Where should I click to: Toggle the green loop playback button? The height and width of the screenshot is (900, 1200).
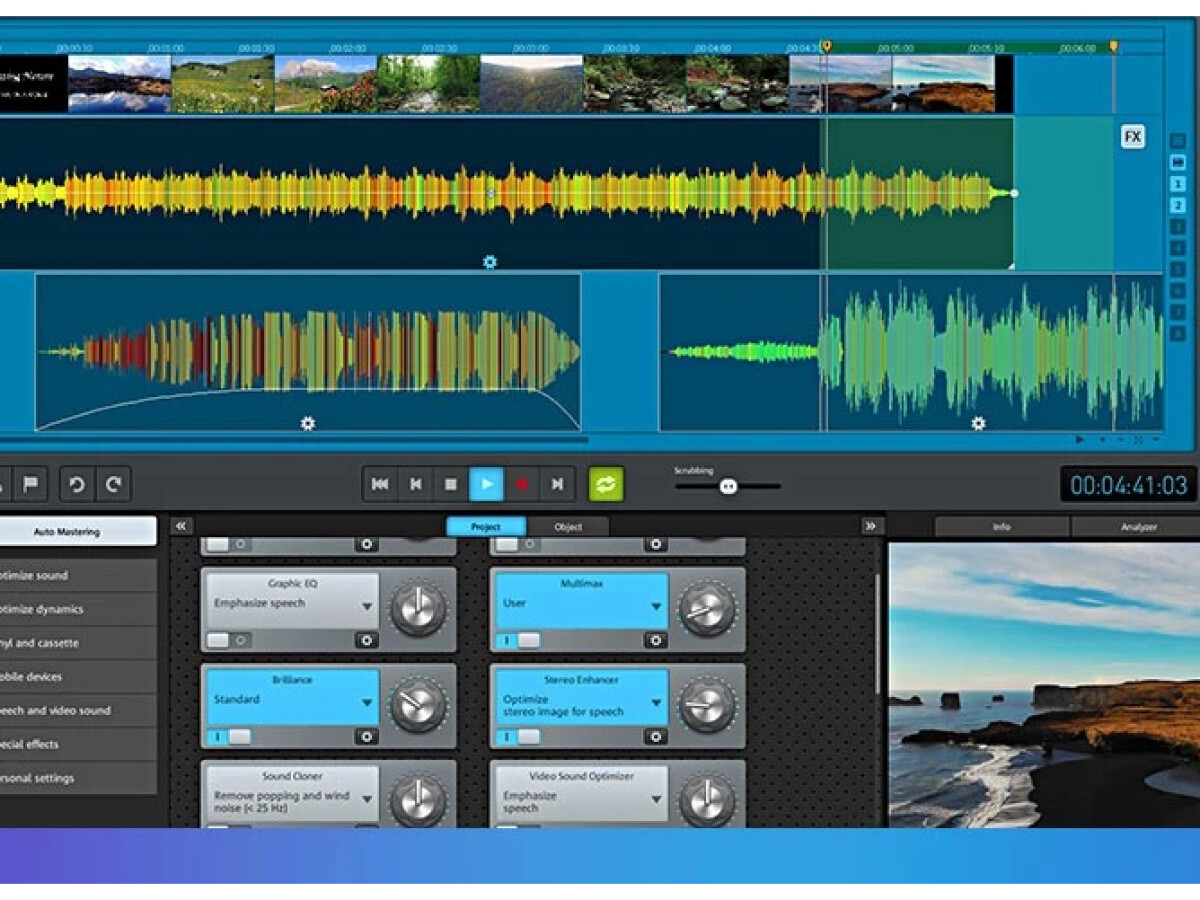pos(606,485)
